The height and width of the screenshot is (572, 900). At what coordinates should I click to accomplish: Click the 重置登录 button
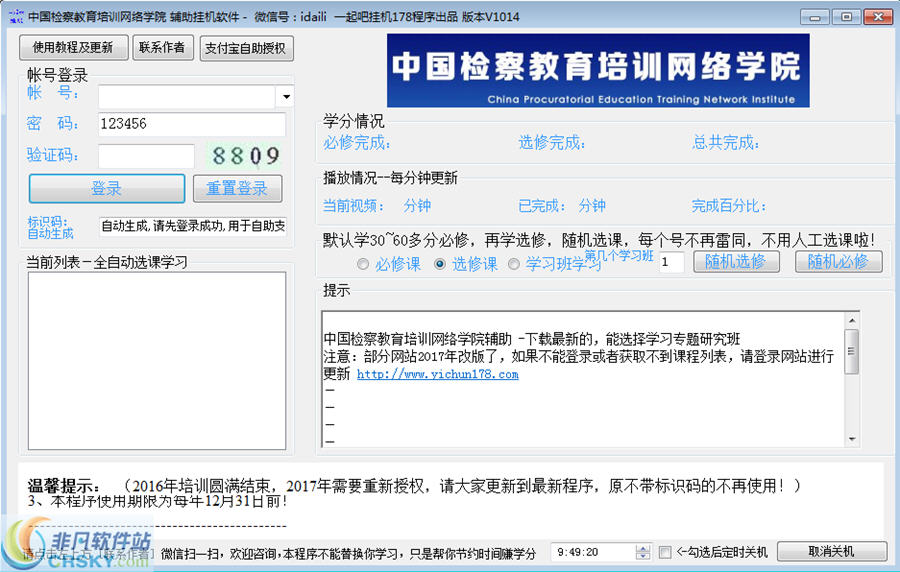(238, 188)
